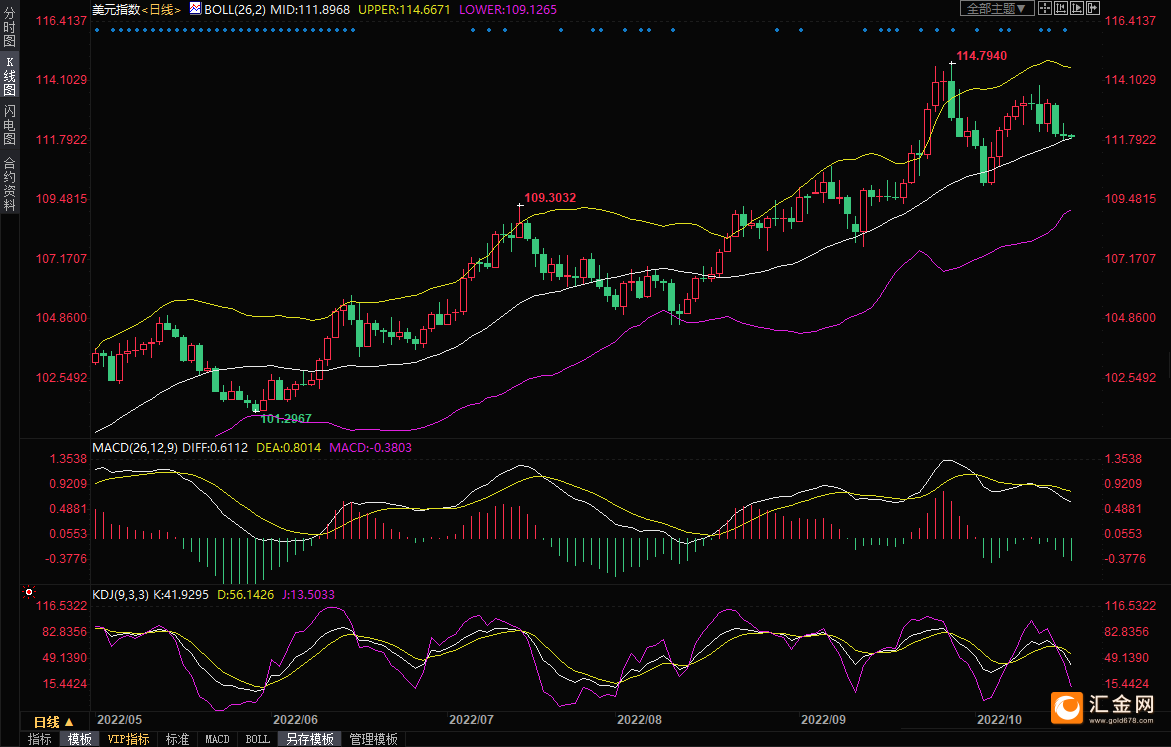
Task: Apply the 标准 template
Action: (177, 739)
